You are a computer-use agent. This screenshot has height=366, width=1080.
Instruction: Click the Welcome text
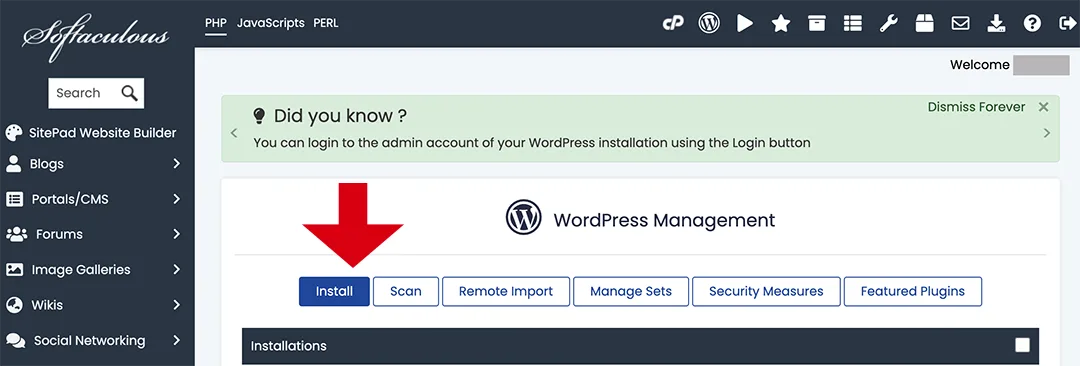[x=980, y=65]
